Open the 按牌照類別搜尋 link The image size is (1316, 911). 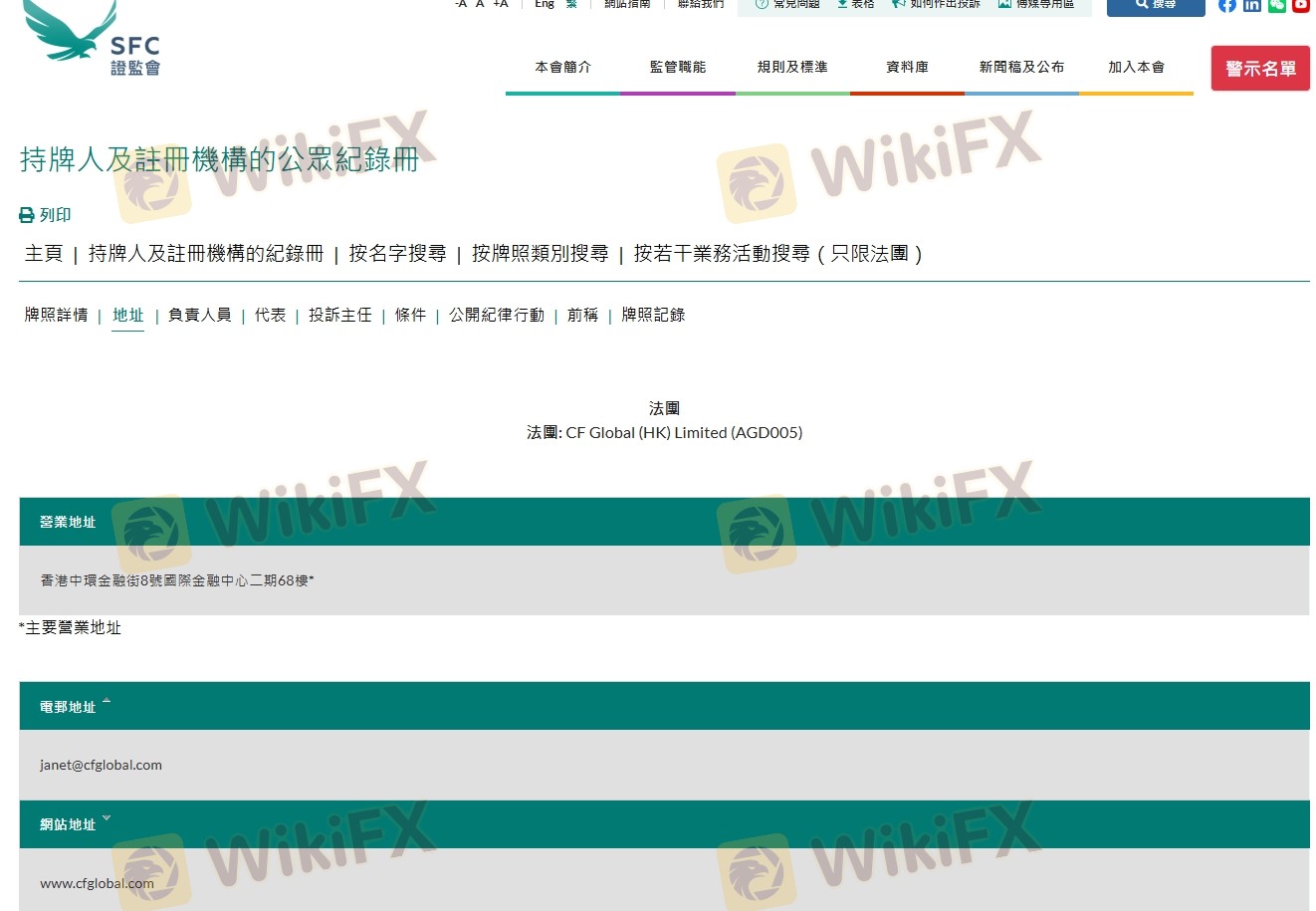point(541,254)
